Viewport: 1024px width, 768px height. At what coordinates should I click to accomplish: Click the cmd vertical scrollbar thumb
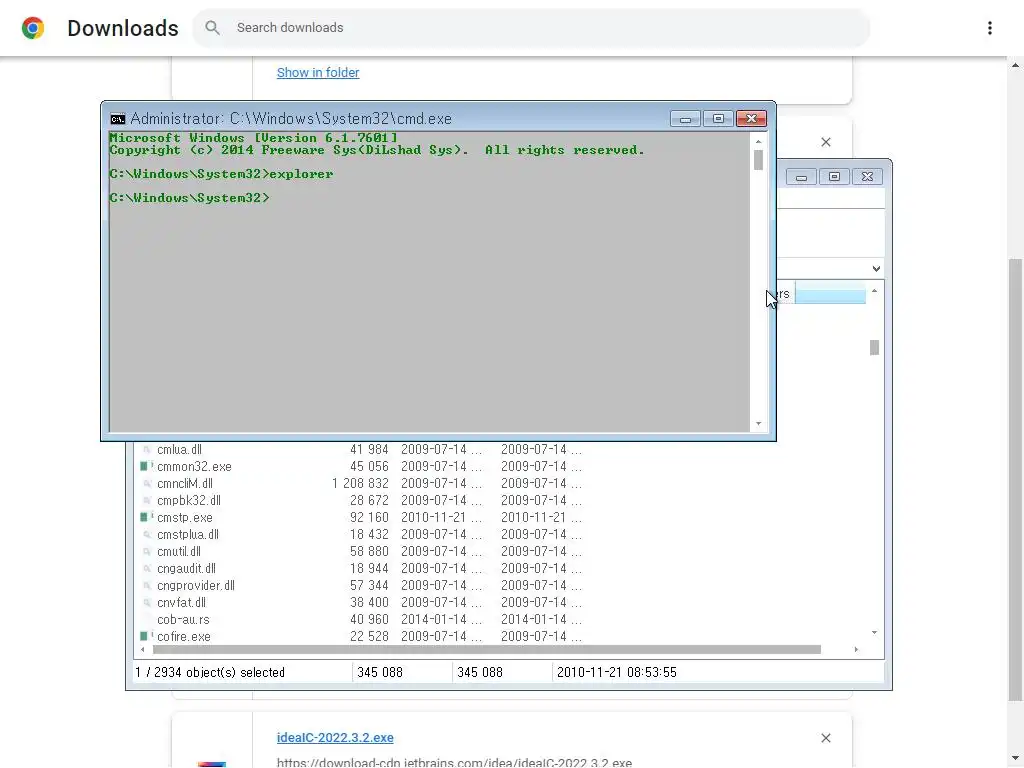[758, 160]
